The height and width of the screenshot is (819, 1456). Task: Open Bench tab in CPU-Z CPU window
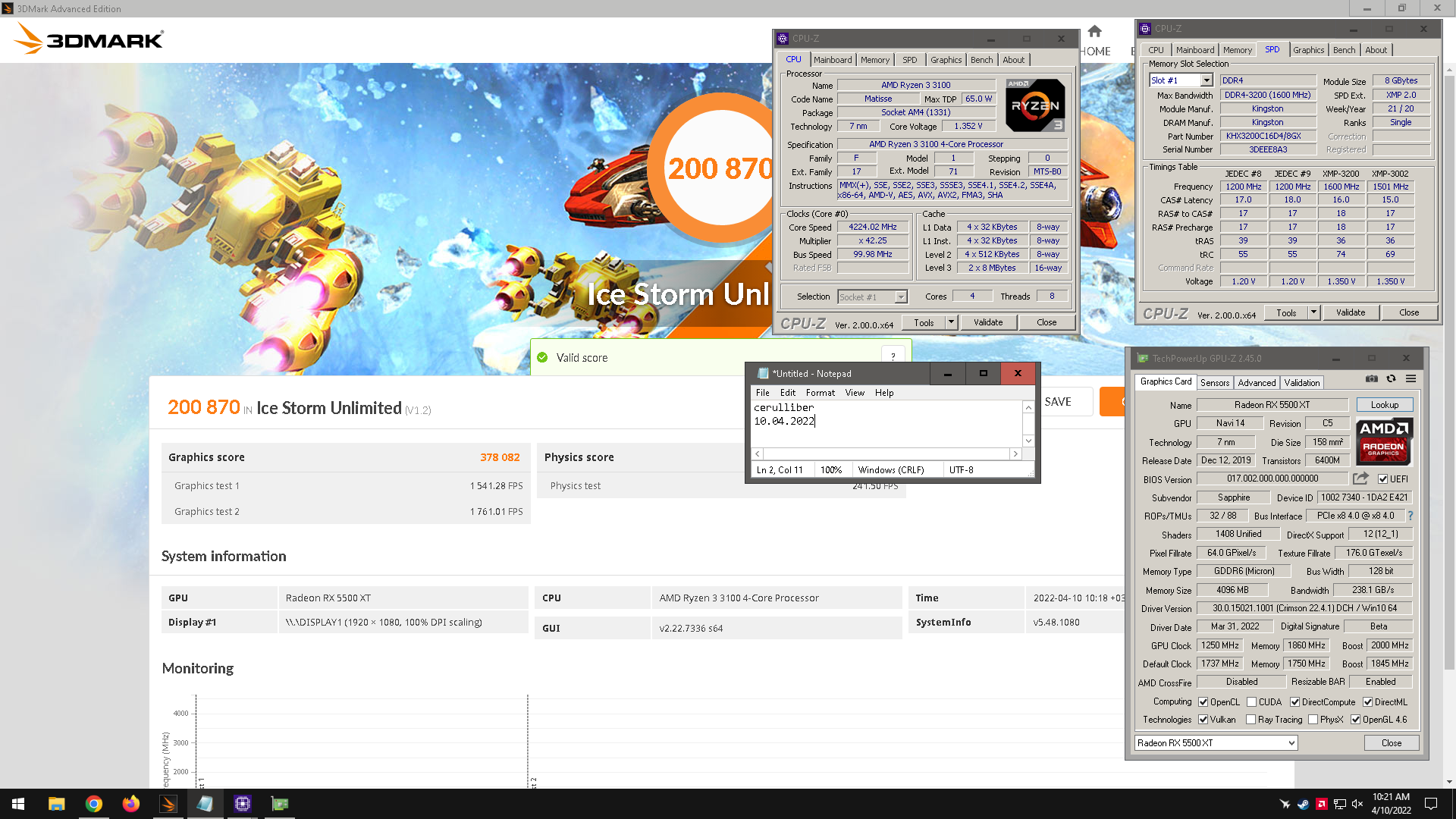tap(981, 60)
